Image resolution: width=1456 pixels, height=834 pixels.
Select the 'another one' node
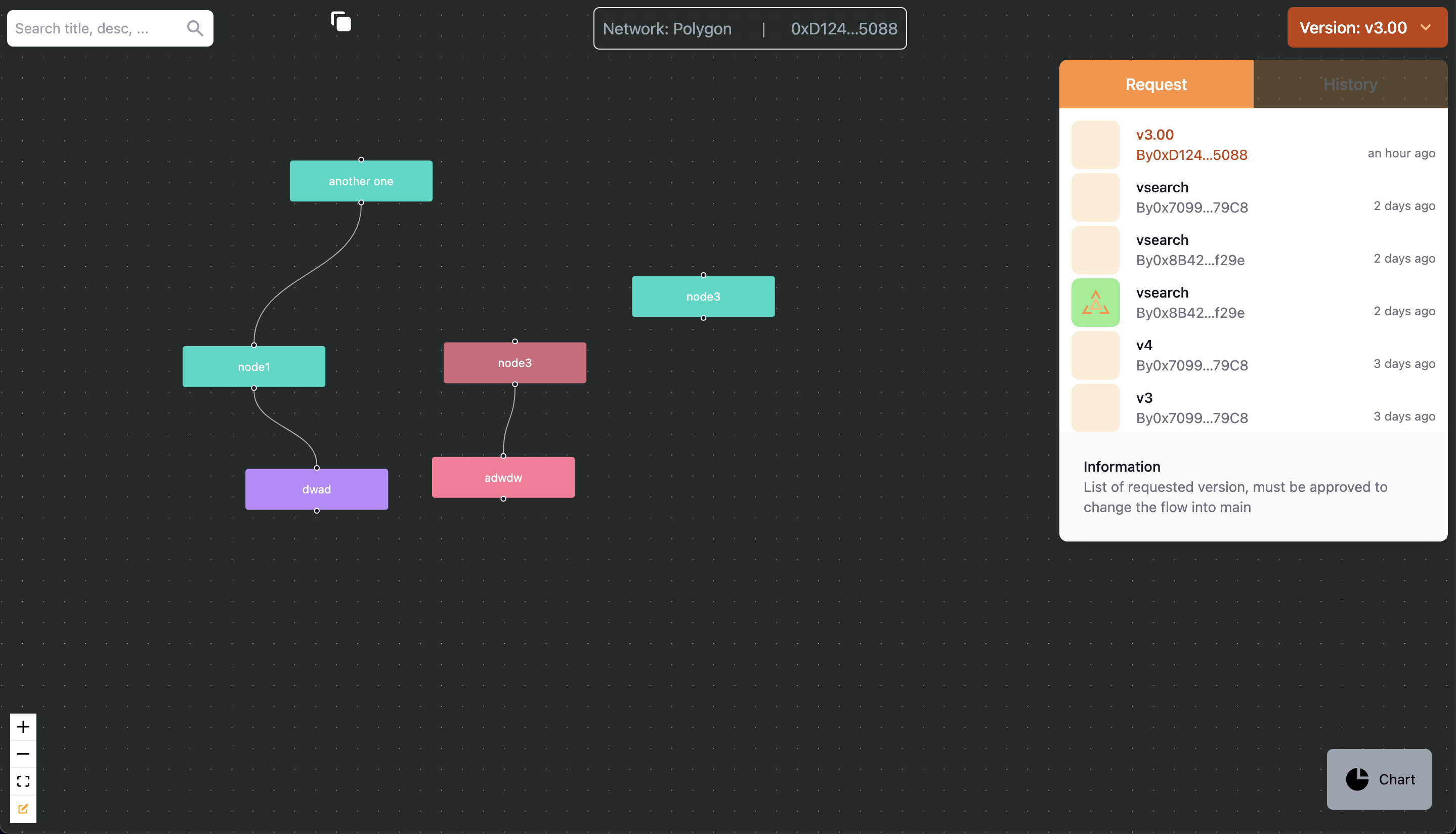361,181
